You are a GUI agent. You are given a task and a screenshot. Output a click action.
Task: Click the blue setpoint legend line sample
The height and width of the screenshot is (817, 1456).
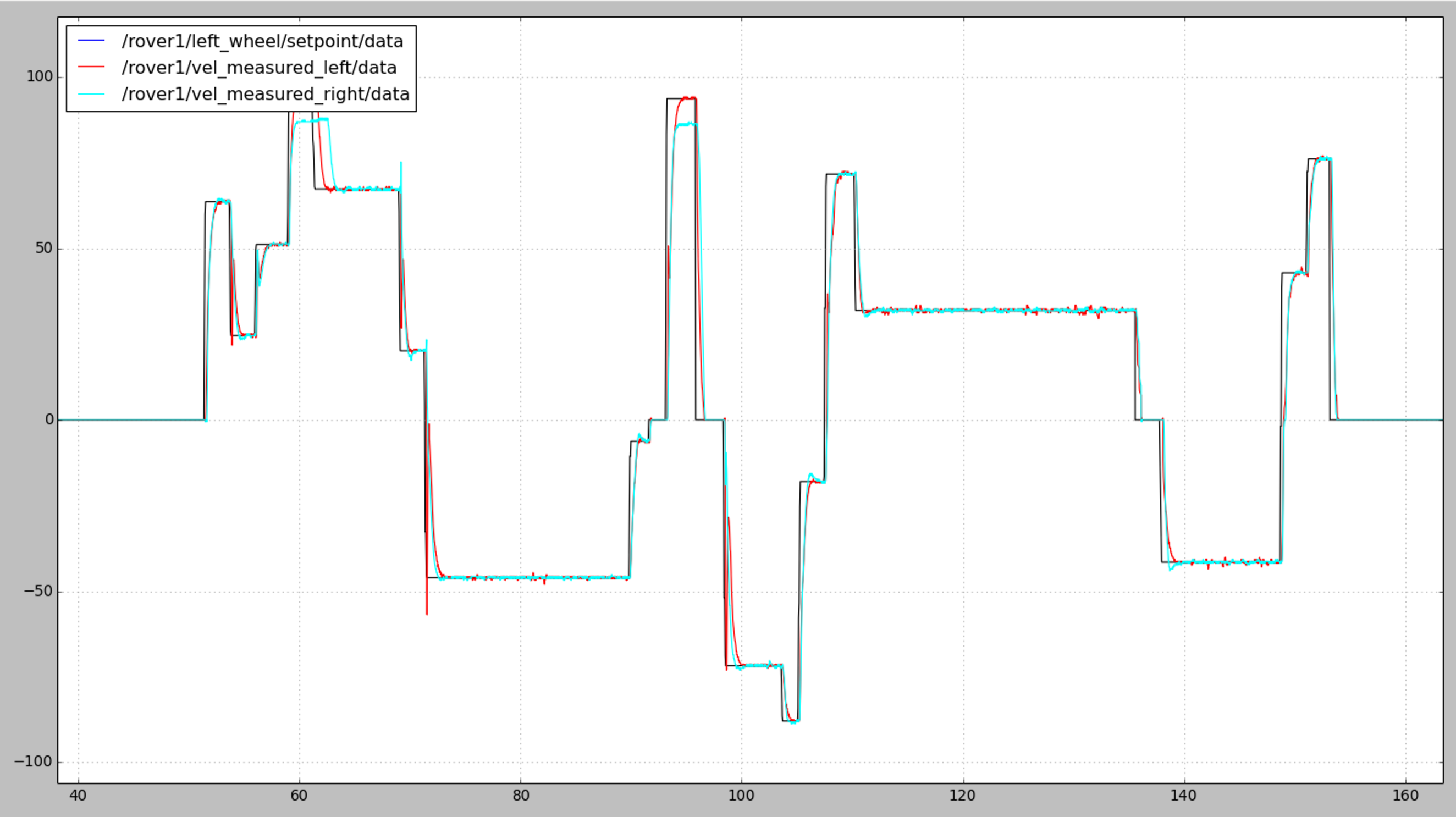pos(91,40)
